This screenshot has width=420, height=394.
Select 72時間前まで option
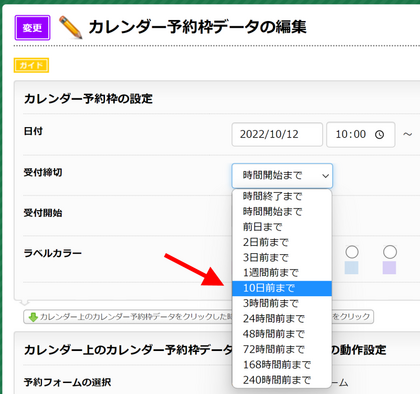[282, 349]
